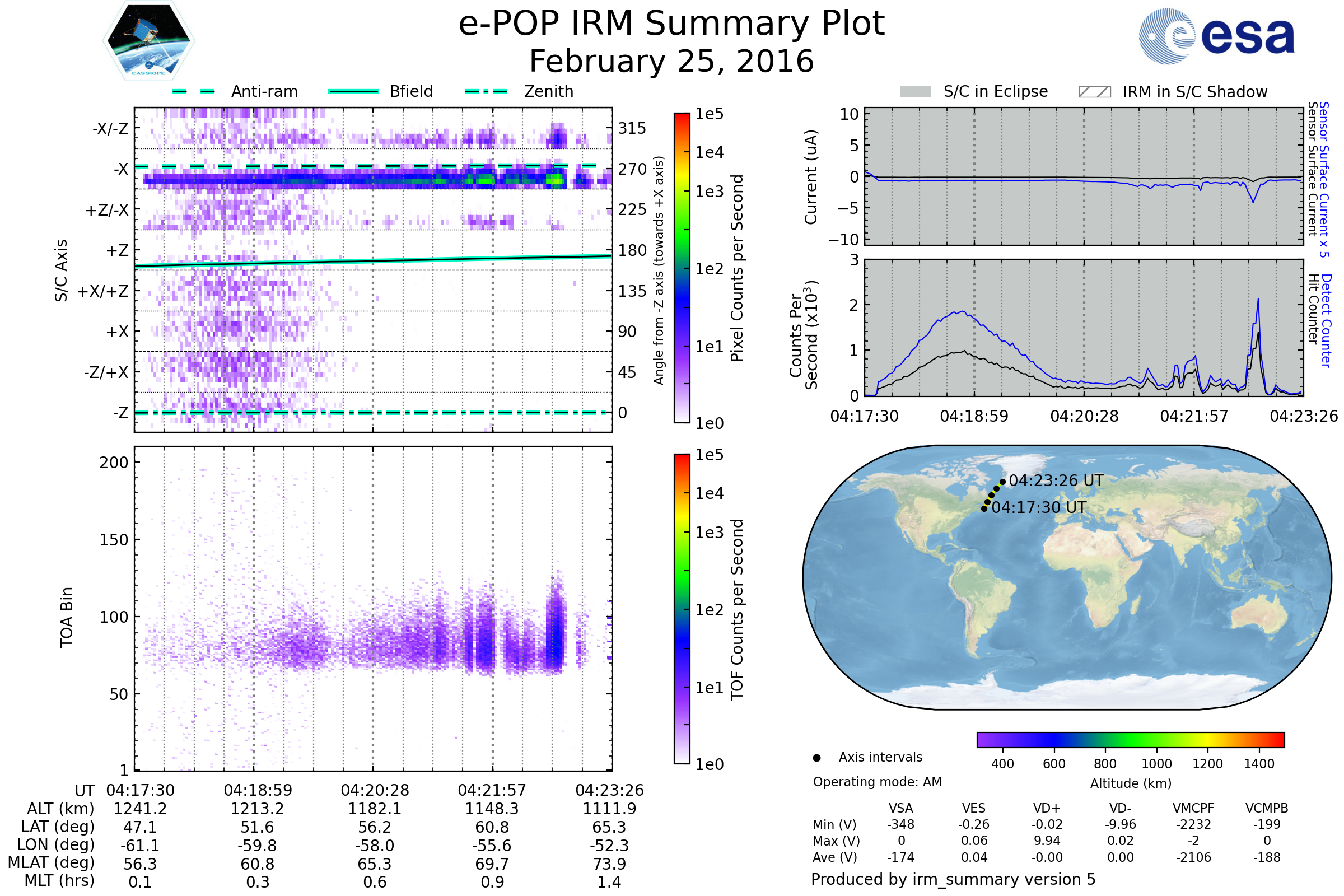The image size is (1344, 896).
Task: Click the Zenith dash-dot legend line
Action: [x=486, y=91]
